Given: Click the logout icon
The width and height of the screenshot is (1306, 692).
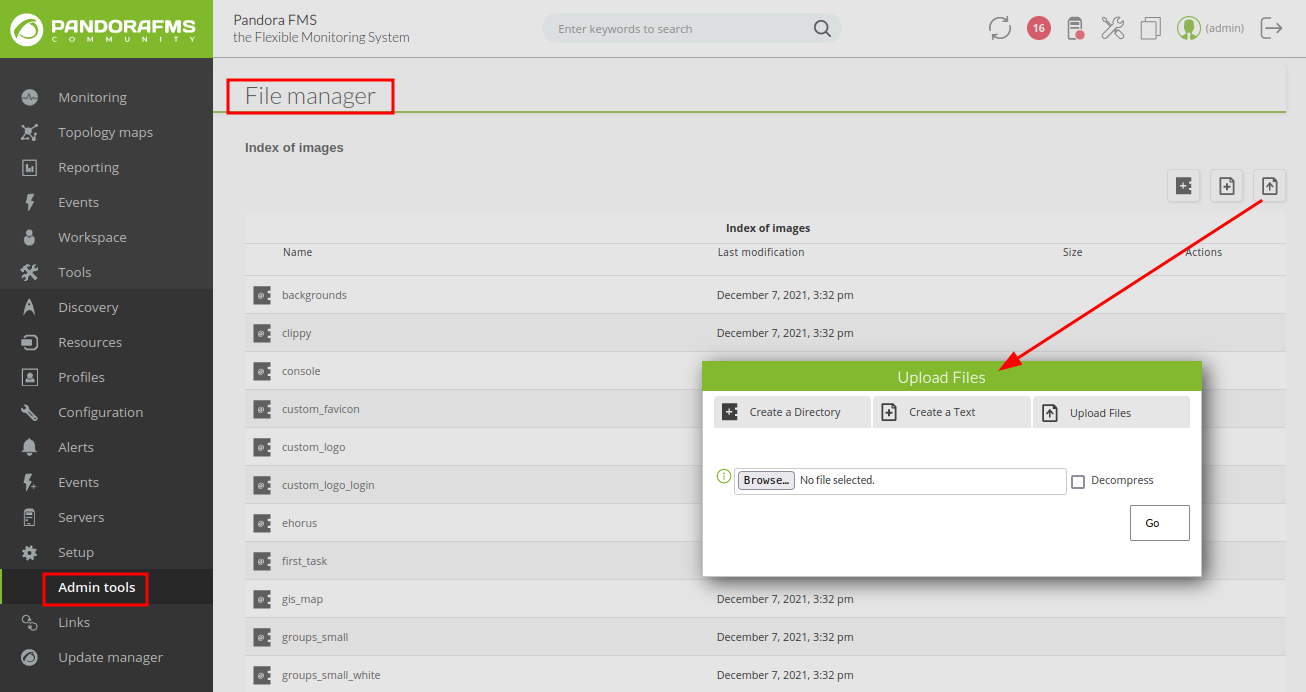Looking at the screenshot, I should (1271, 28).
